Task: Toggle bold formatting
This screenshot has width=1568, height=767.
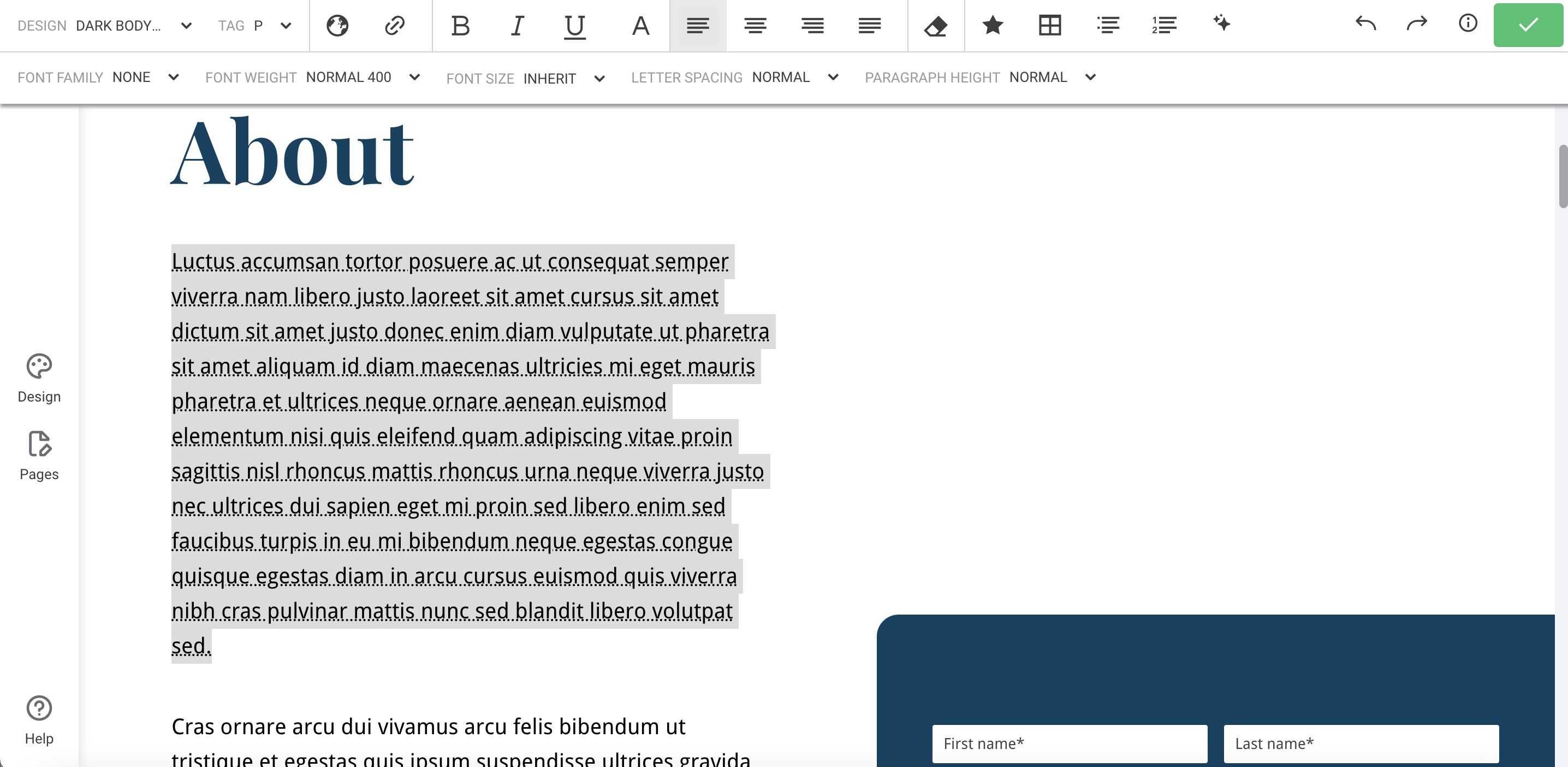Action: [461, 26]
